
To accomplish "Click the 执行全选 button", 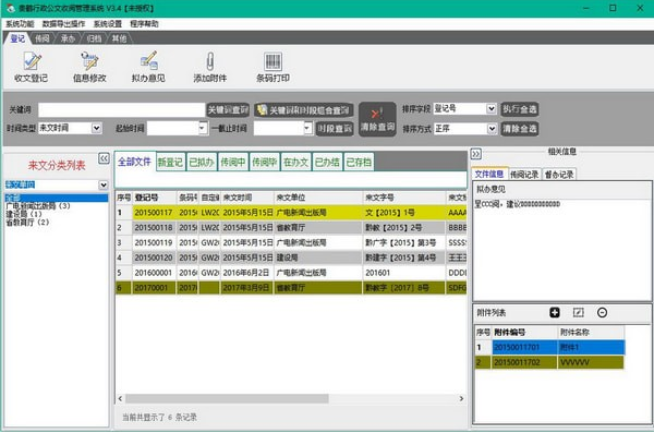I will 519,109.
